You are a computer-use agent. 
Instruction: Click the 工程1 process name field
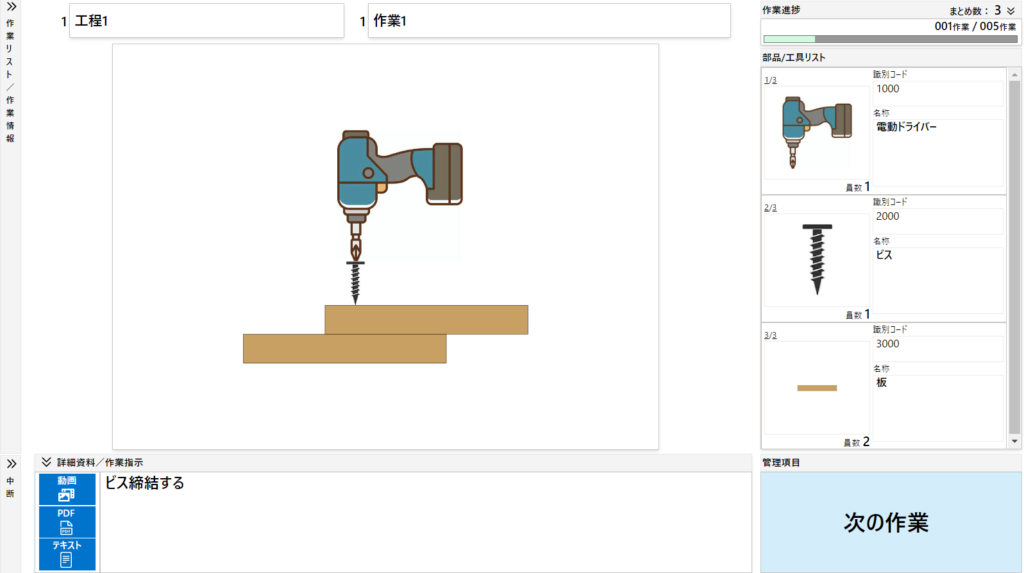pyautogui.click(x=206, y=21)
